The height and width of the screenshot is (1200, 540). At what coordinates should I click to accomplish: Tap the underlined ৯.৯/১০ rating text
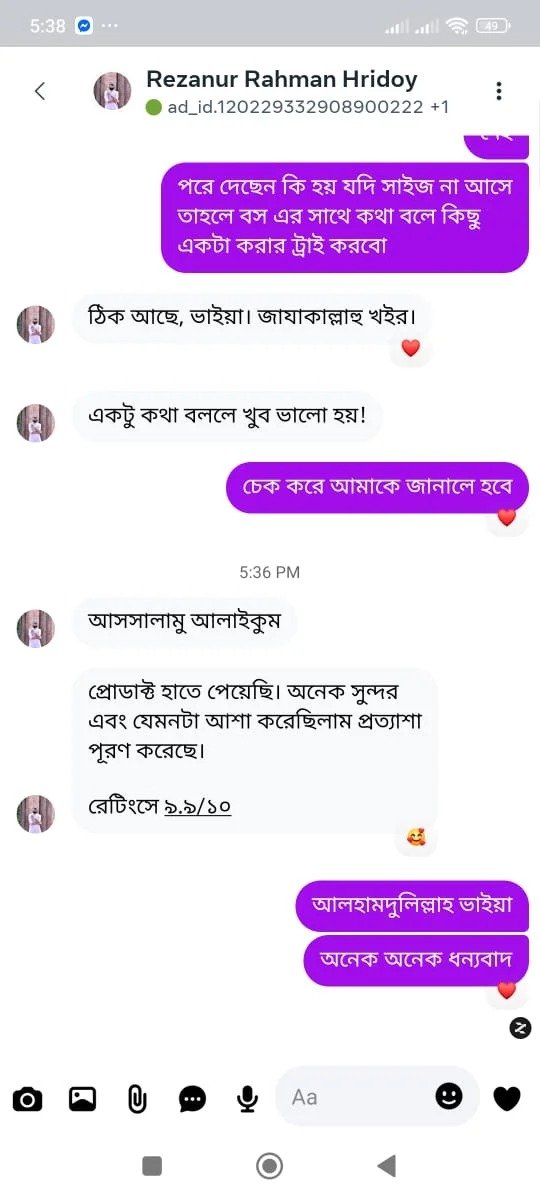[x=198, y=806]
